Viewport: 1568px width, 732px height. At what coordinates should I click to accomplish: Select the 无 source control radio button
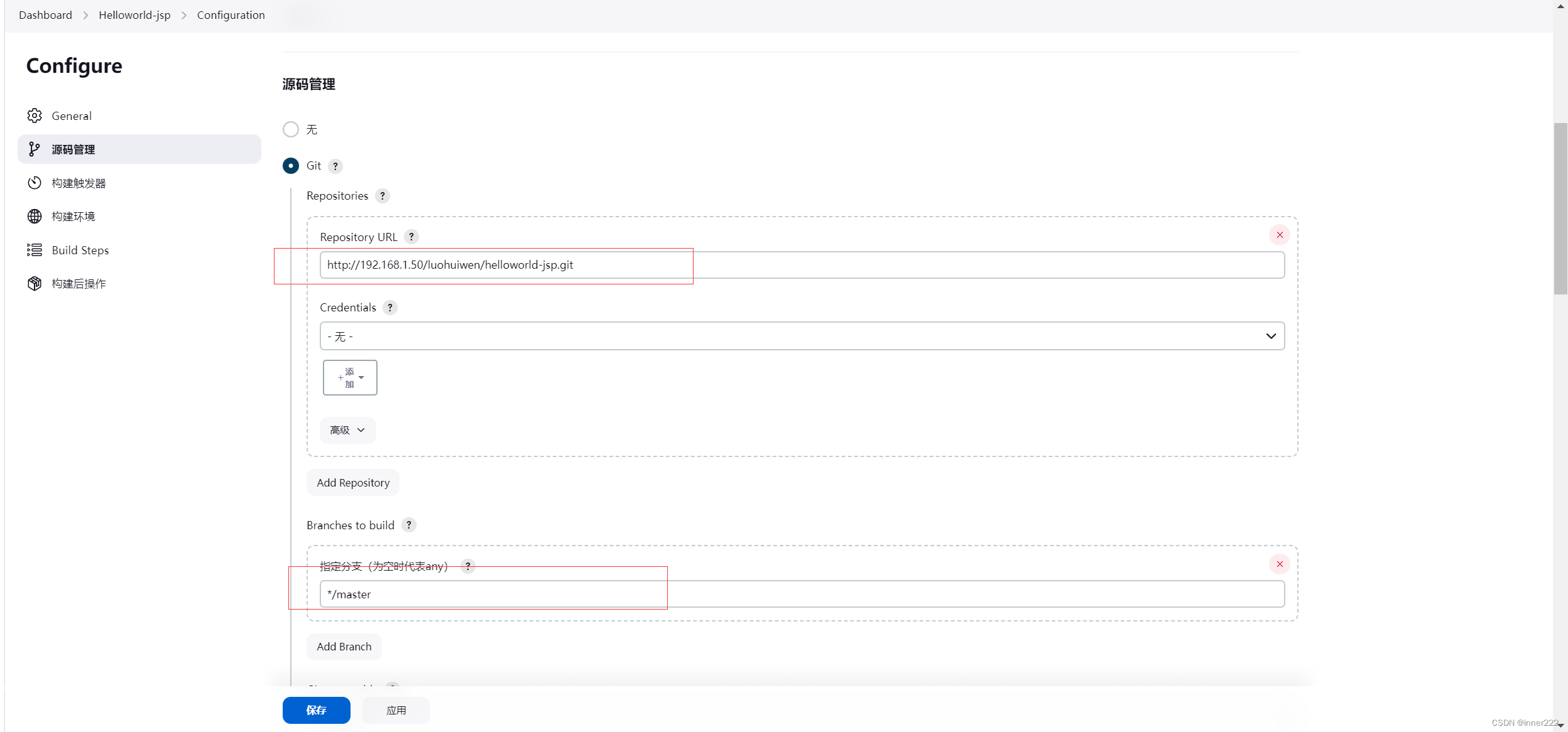[291, 129]
